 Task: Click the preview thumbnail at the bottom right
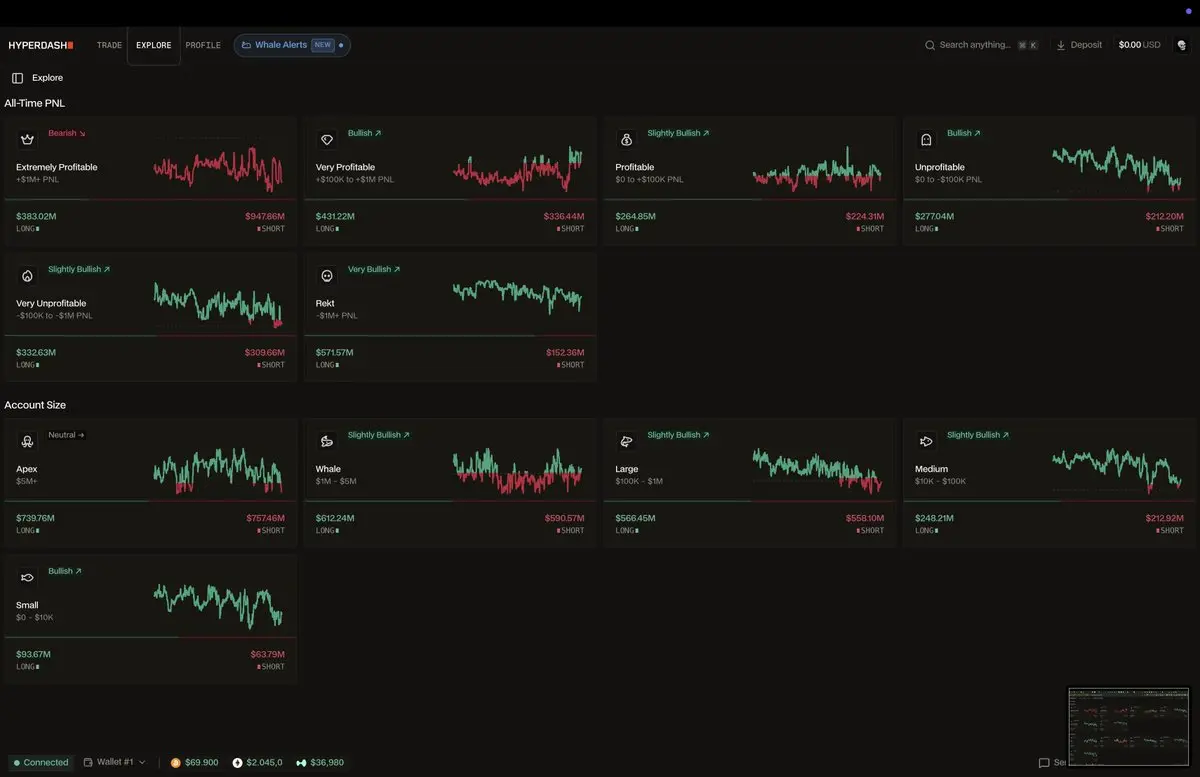pyautogui.click(x=1129, y=727)
